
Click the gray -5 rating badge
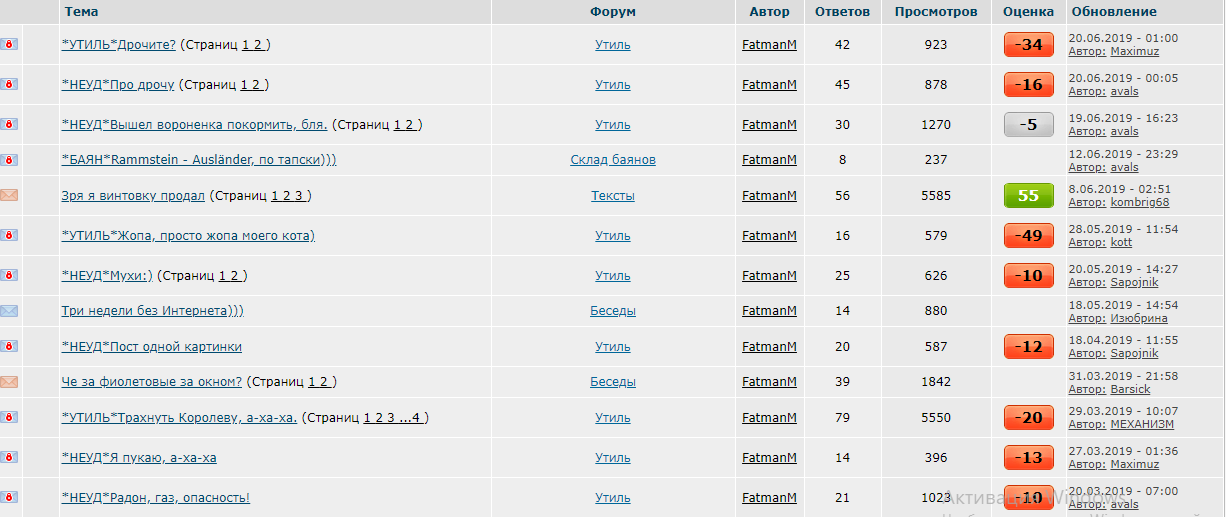[x=1029, y=125]
